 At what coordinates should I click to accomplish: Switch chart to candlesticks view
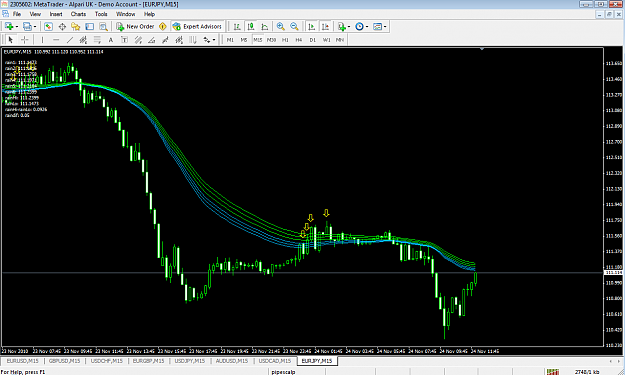pyautogui.click(x=251, y=27)
